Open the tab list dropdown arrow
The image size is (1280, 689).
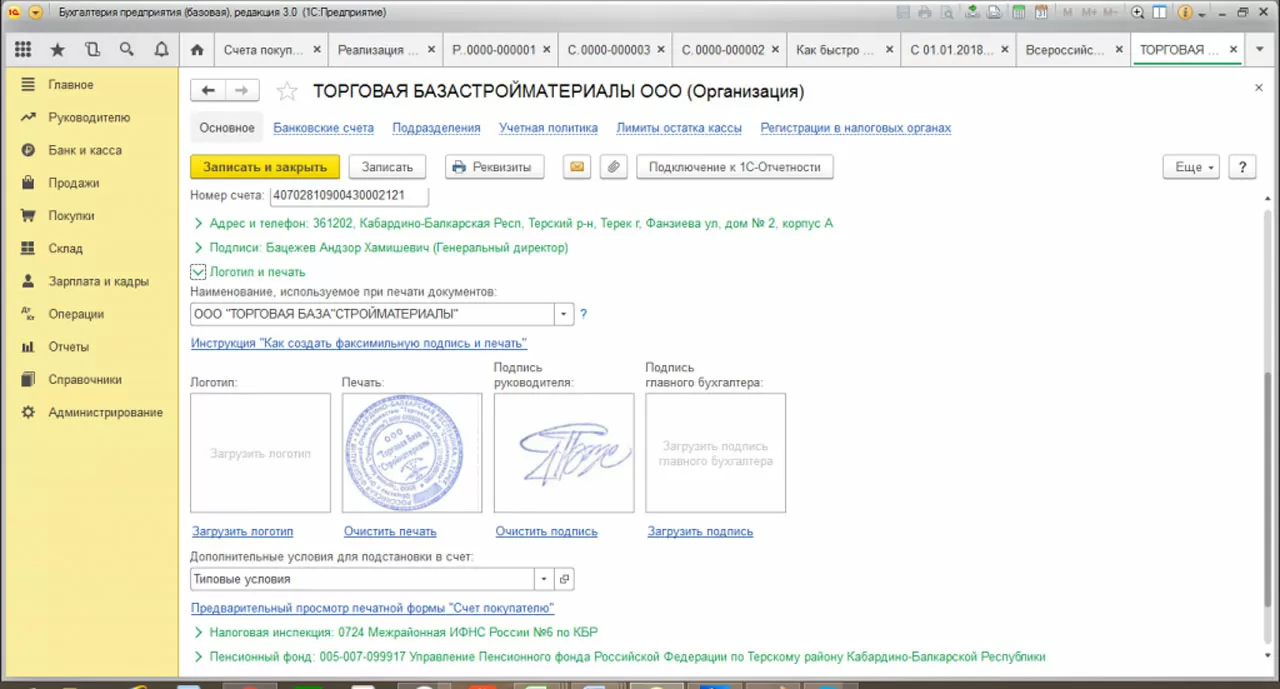(1261, 49)
